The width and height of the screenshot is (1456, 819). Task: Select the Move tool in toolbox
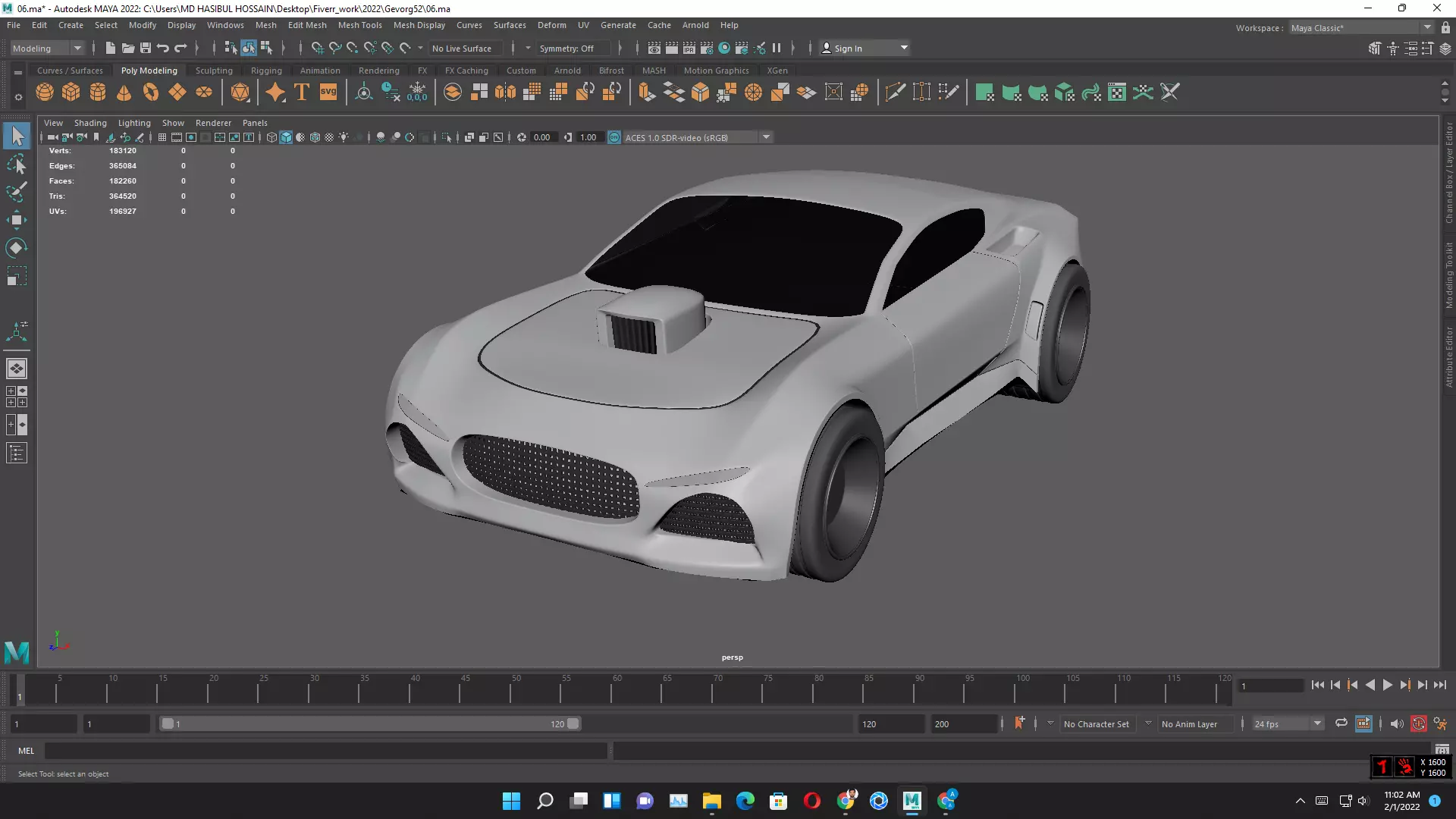pos(16,221)
